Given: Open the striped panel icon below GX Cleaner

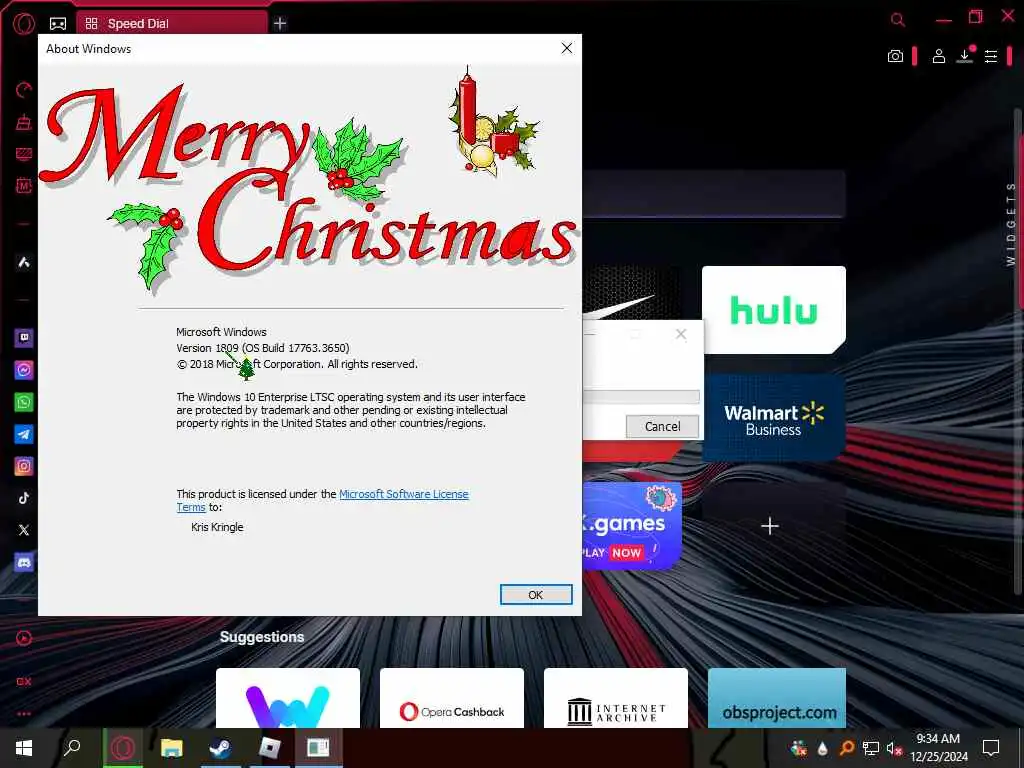Looking at the screenshot, I should pyautogui.click(x=24, y=154).
